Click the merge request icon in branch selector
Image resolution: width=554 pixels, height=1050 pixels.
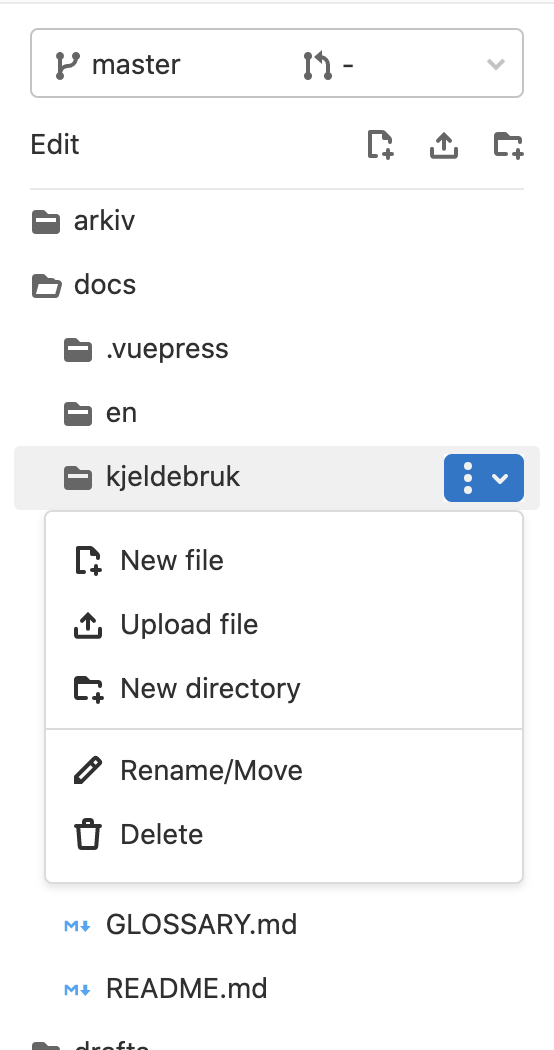click(x=317, y=65)
